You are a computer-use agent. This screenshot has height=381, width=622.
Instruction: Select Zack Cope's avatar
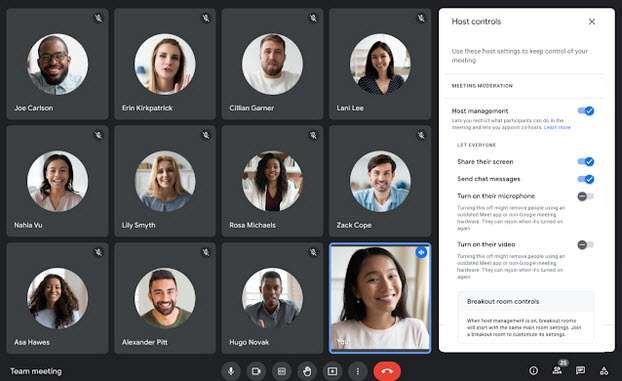click(x=380, y=181)
